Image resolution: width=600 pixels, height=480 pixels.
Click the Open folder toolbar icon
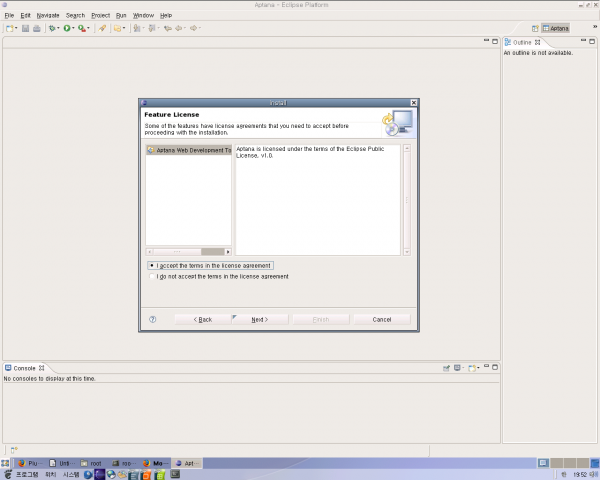[x=117, y=28]
